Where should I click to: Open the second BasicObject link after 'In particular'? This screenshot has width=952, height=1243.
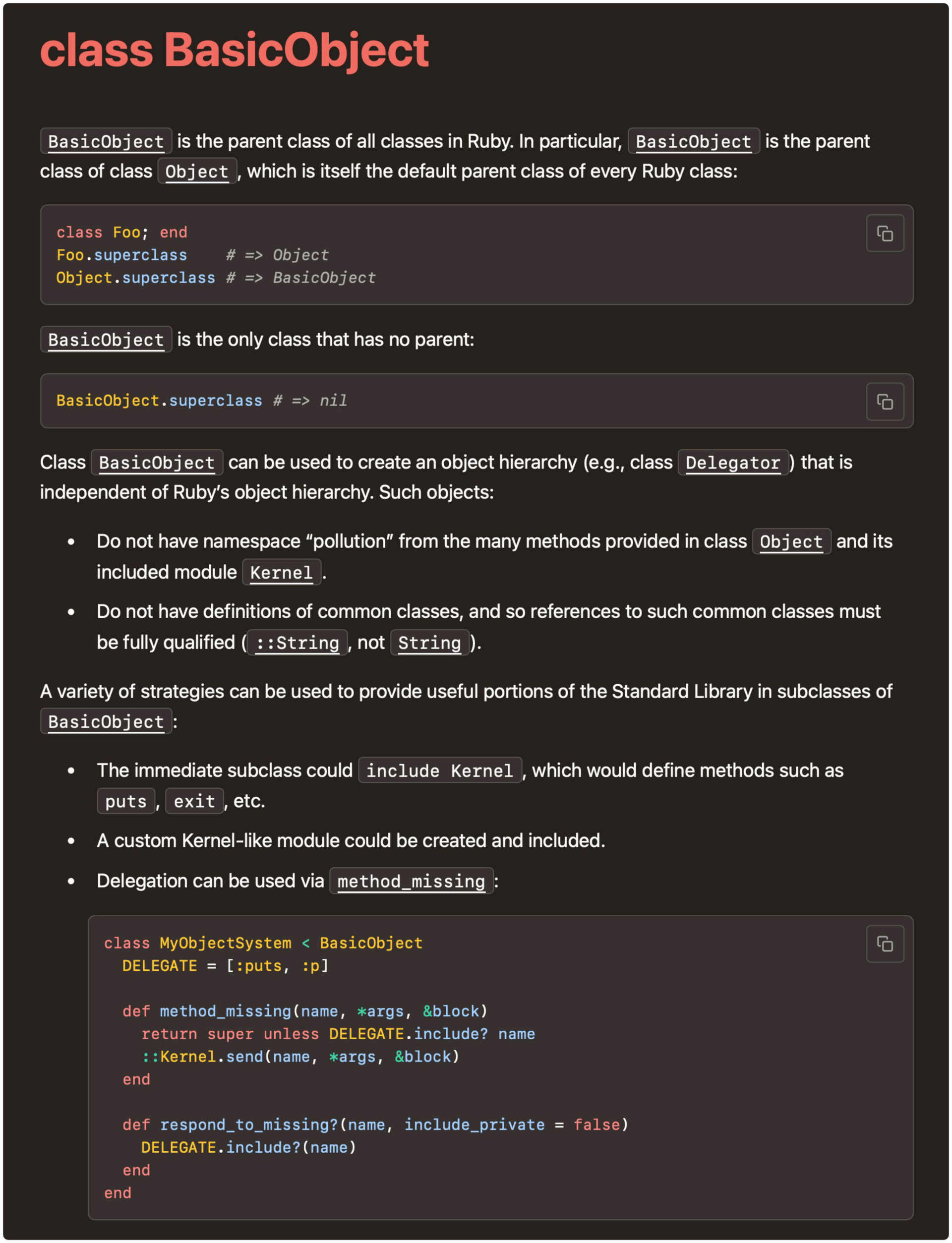(x=693, y=142)
